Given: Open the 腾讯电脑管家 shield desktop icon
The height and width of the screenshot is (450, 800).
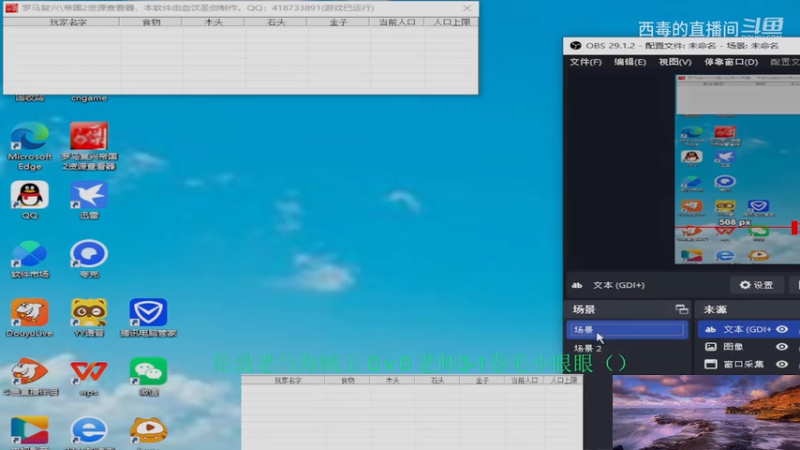Looking at the screenshot, I should coord(148,317).
